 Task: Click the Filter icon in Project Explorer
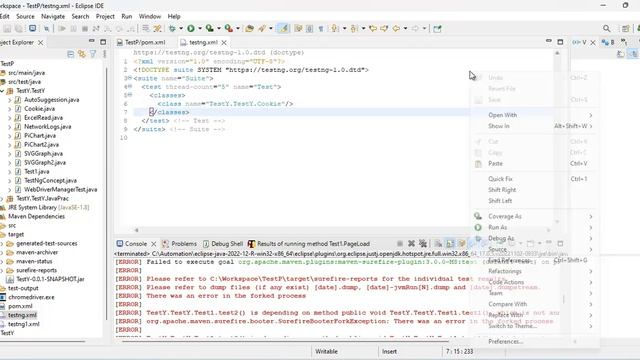click(x=93, y=54)
